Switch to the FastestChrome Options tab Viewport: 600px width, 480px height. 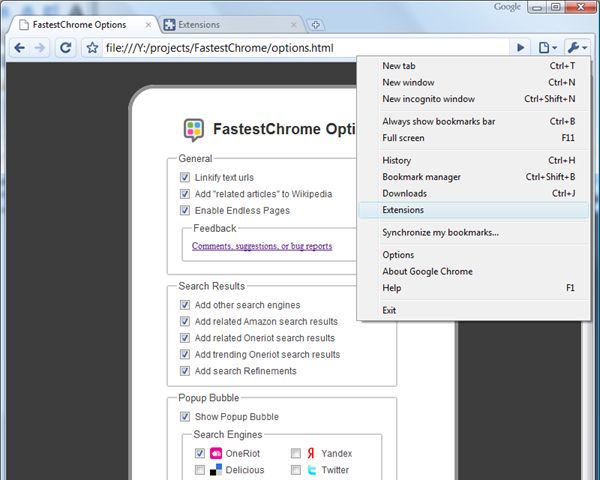click(x=82, y=25)
